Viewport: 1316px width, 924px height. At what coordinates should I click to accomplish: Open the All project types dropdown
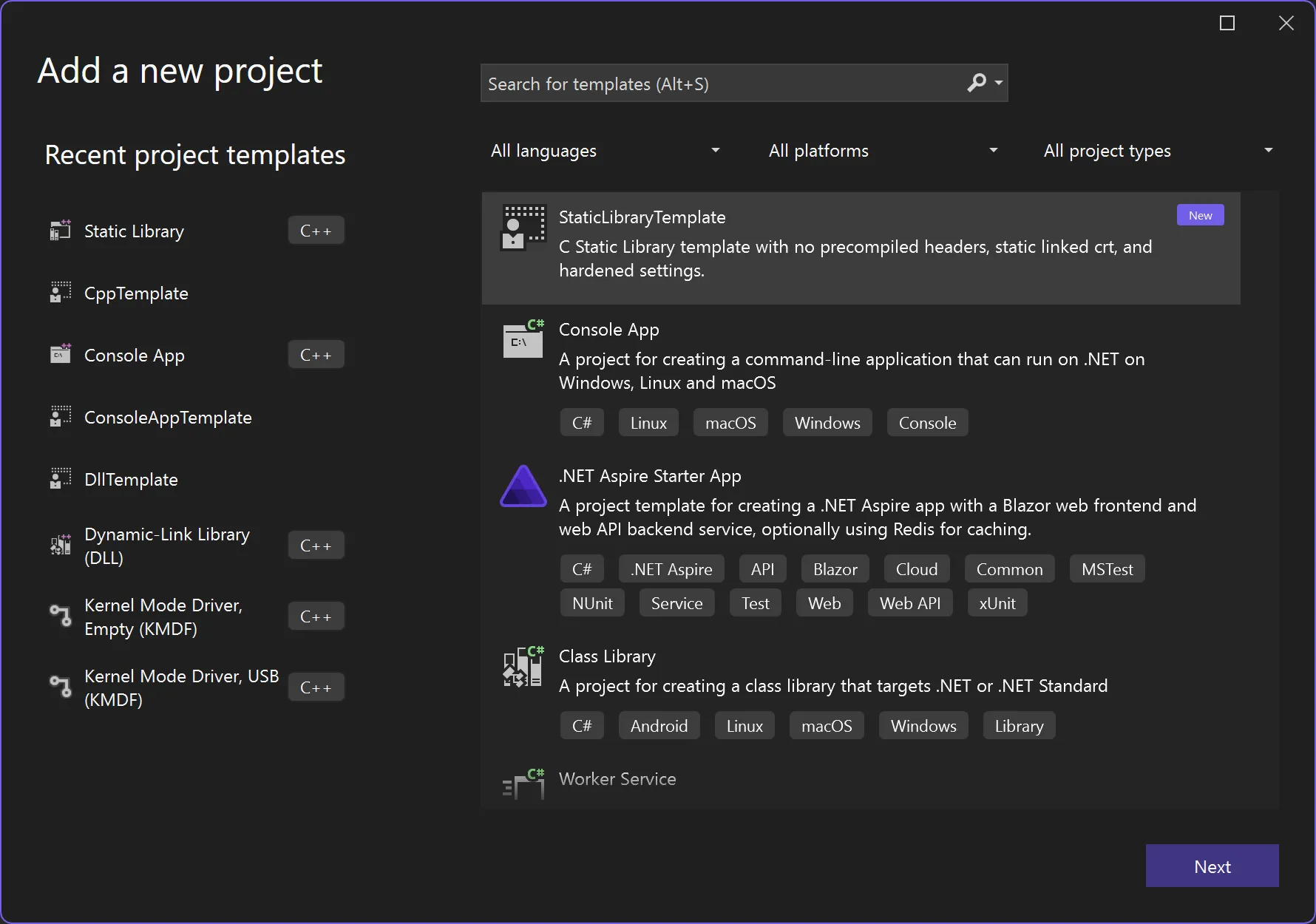[x=1158, y=151]
